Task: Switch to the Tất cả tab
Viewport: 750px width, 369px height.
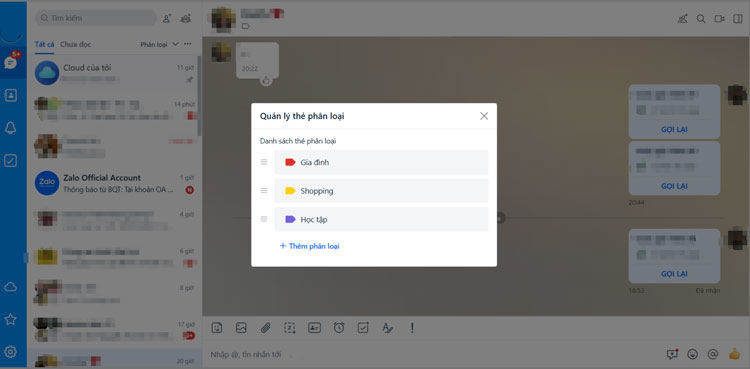Action: [44, 44]
